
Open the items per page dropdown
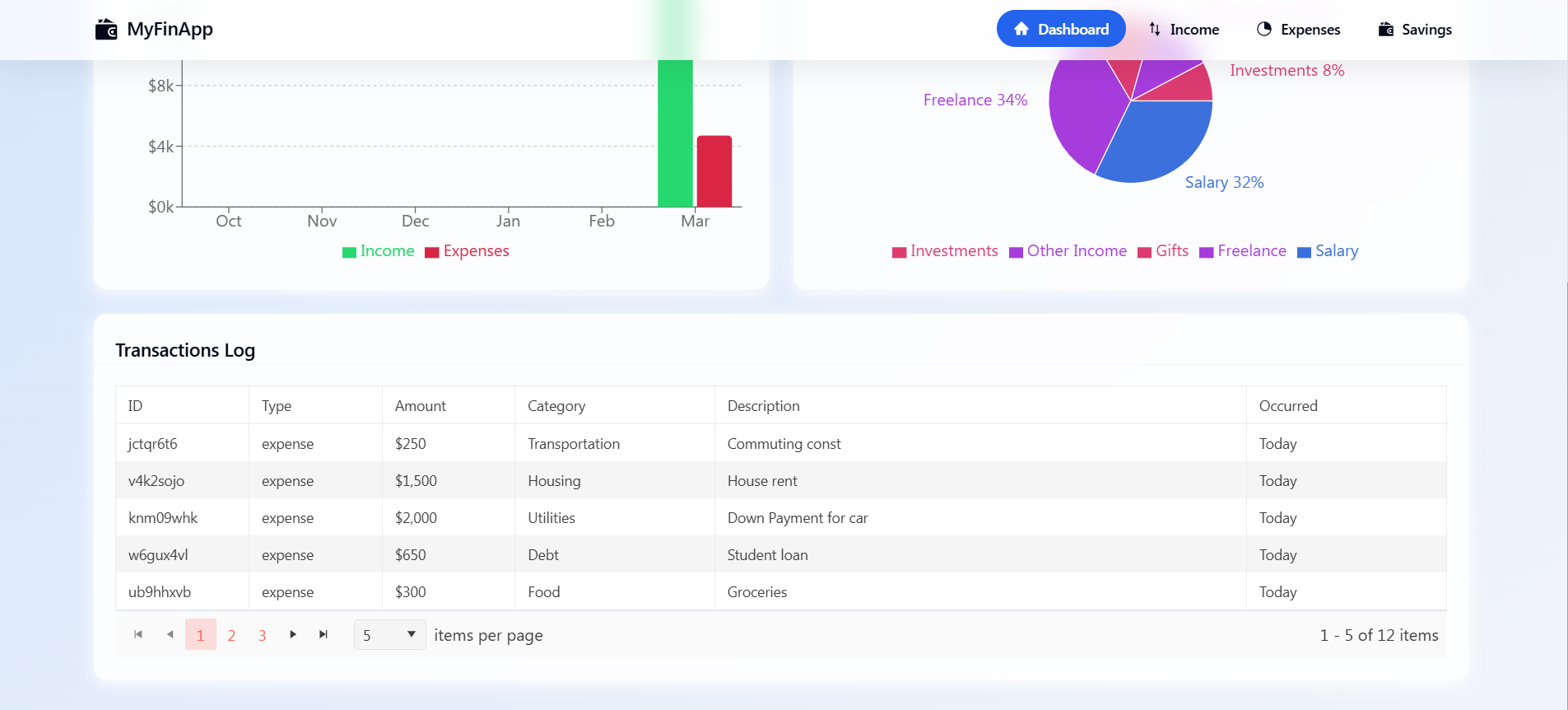tap(389, 634)
